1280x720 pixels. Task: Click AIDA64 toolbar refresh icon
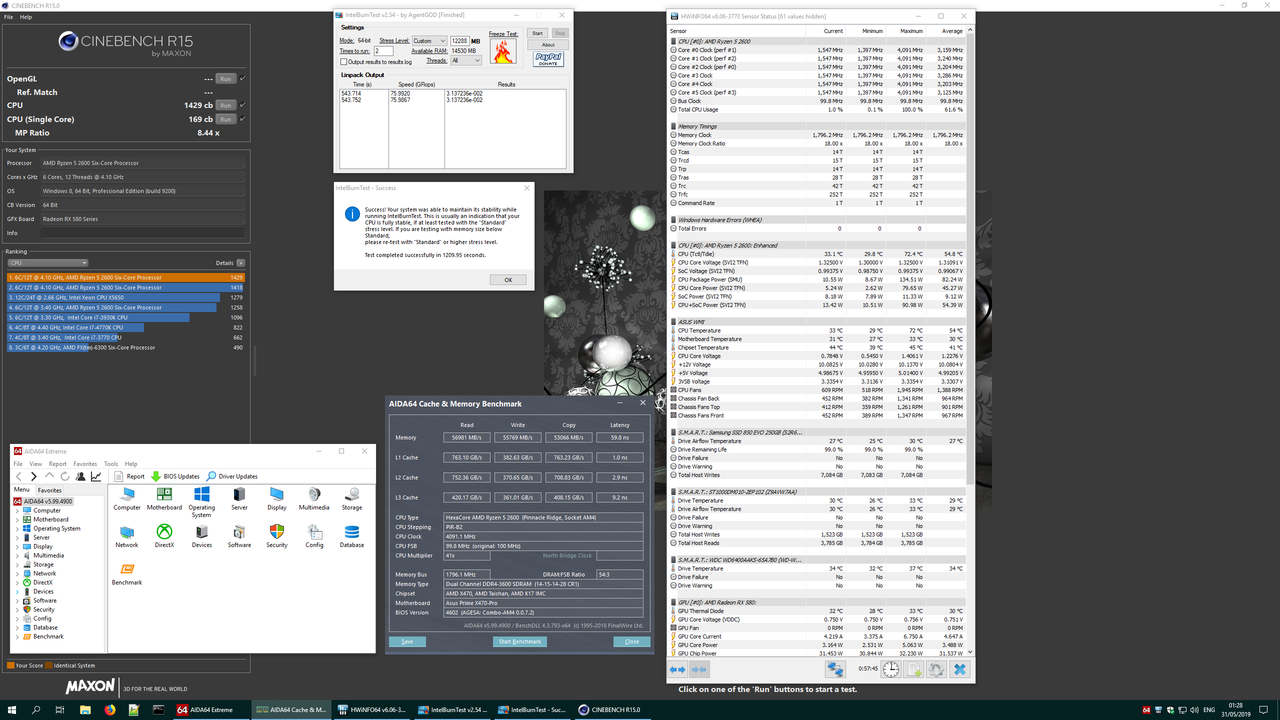(65, 476)
